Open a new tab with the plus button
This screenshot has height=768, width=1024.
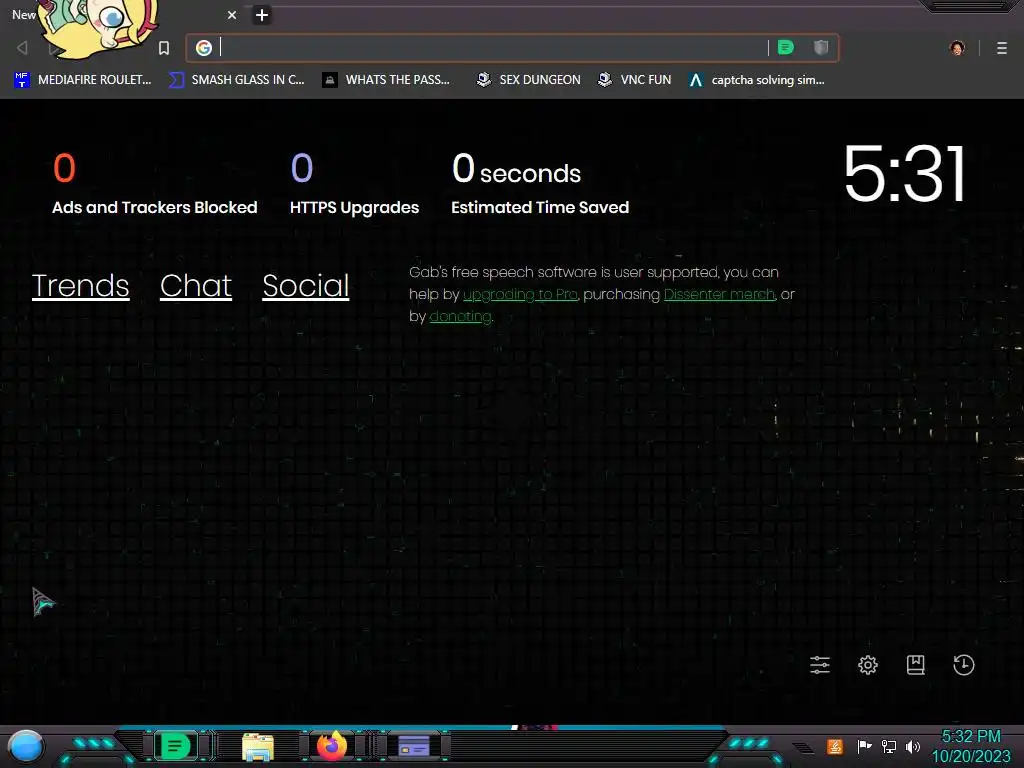click(262, 15)
